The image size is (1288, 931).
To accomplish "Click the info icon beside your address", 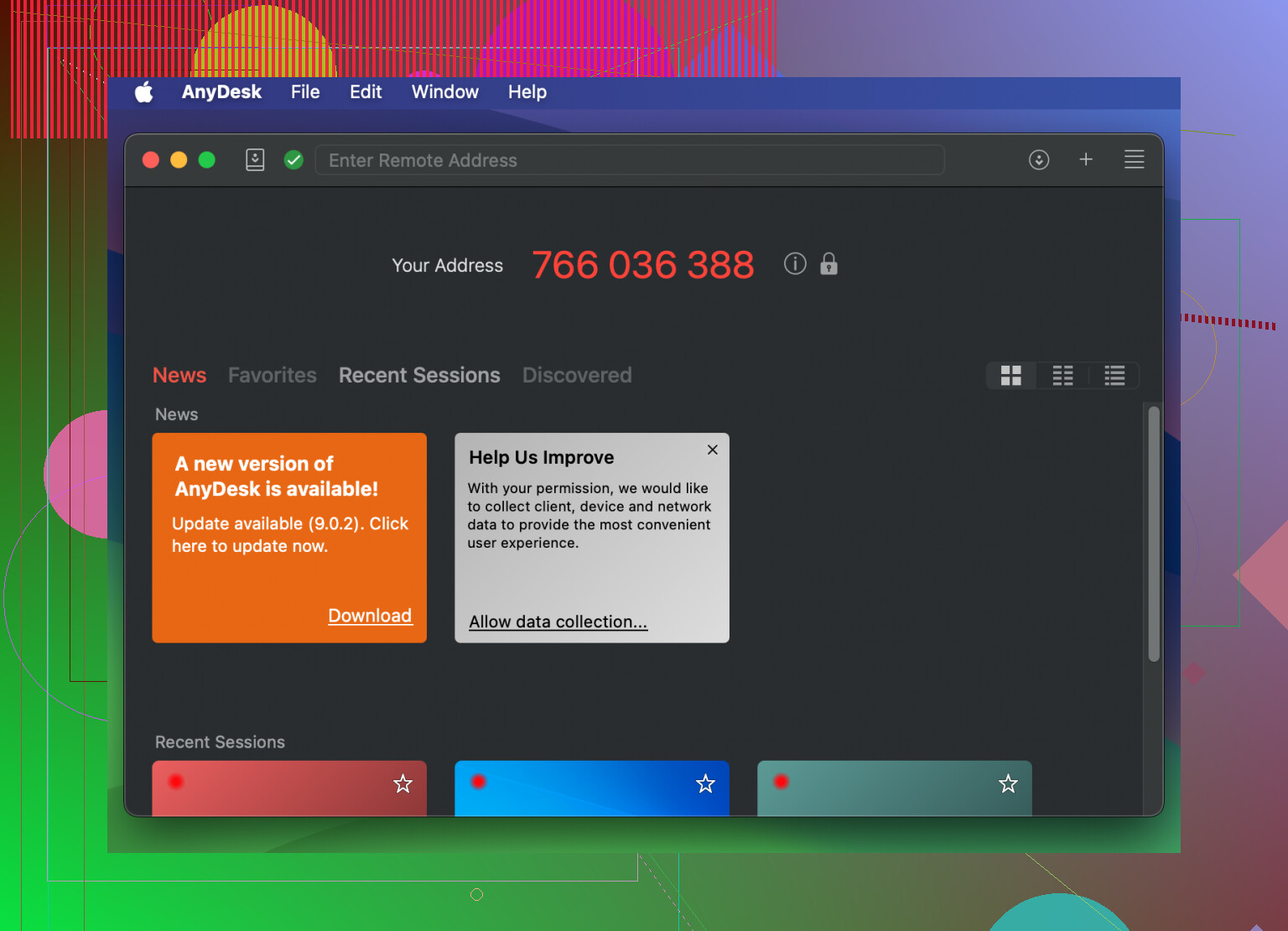I will tap(795, 264).
